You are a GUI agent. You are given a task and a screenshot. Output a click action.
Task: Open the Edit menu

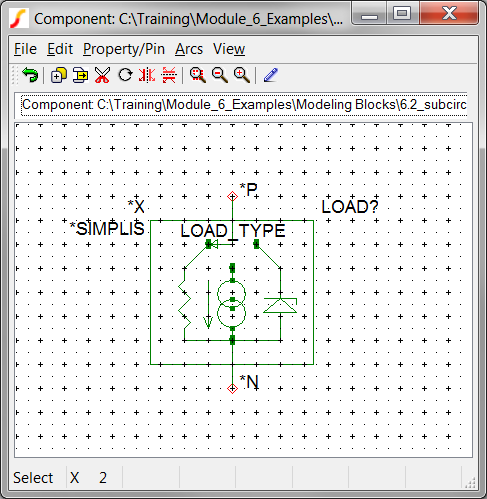60,49
